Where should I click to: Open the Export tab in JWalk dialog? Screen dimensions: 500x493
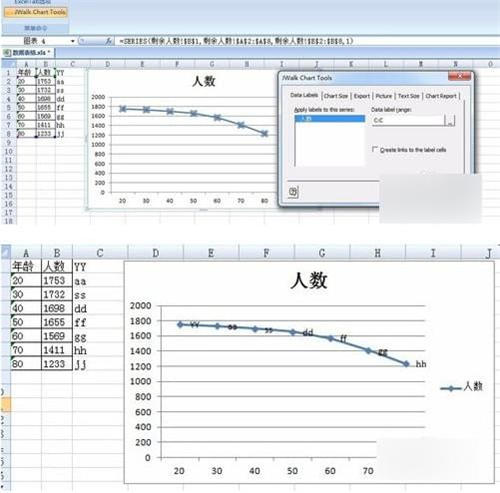(362, 96)
